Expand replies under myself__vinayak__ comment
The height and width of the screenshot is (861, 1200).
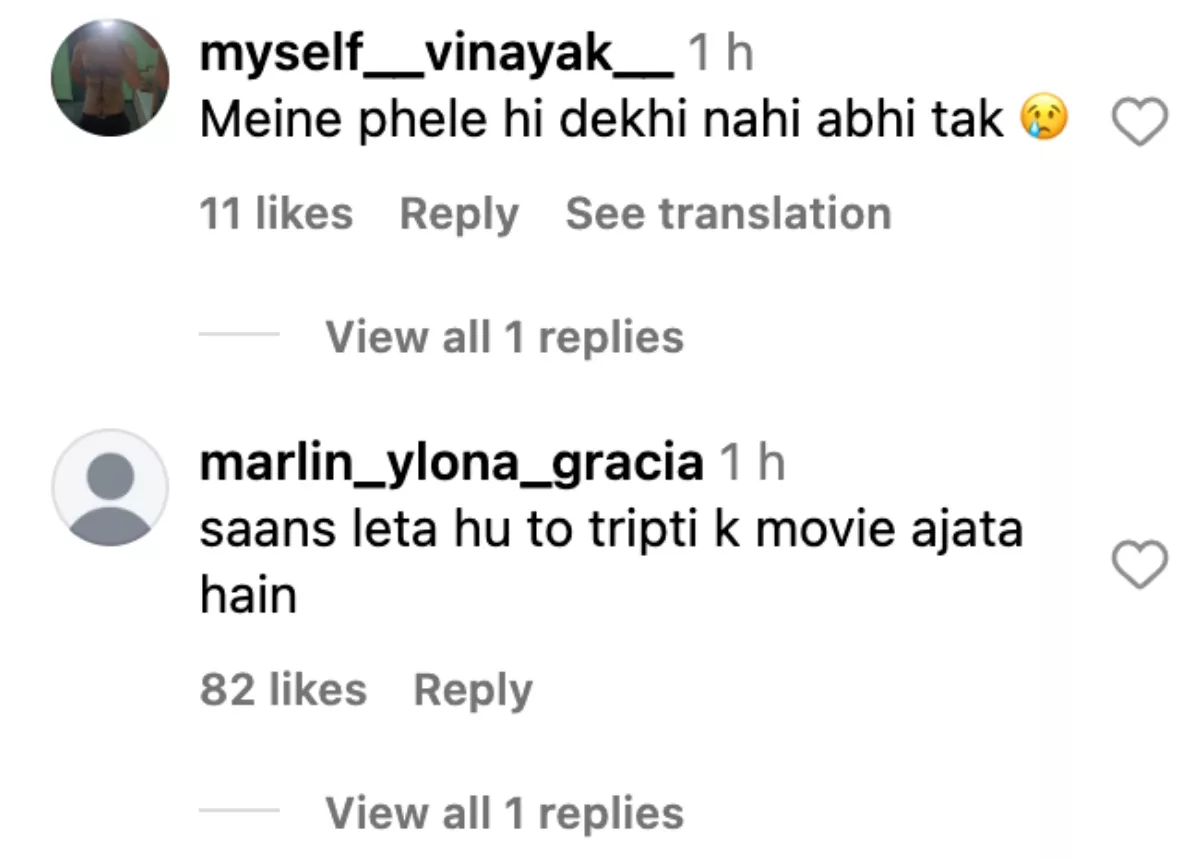[505, 337]
